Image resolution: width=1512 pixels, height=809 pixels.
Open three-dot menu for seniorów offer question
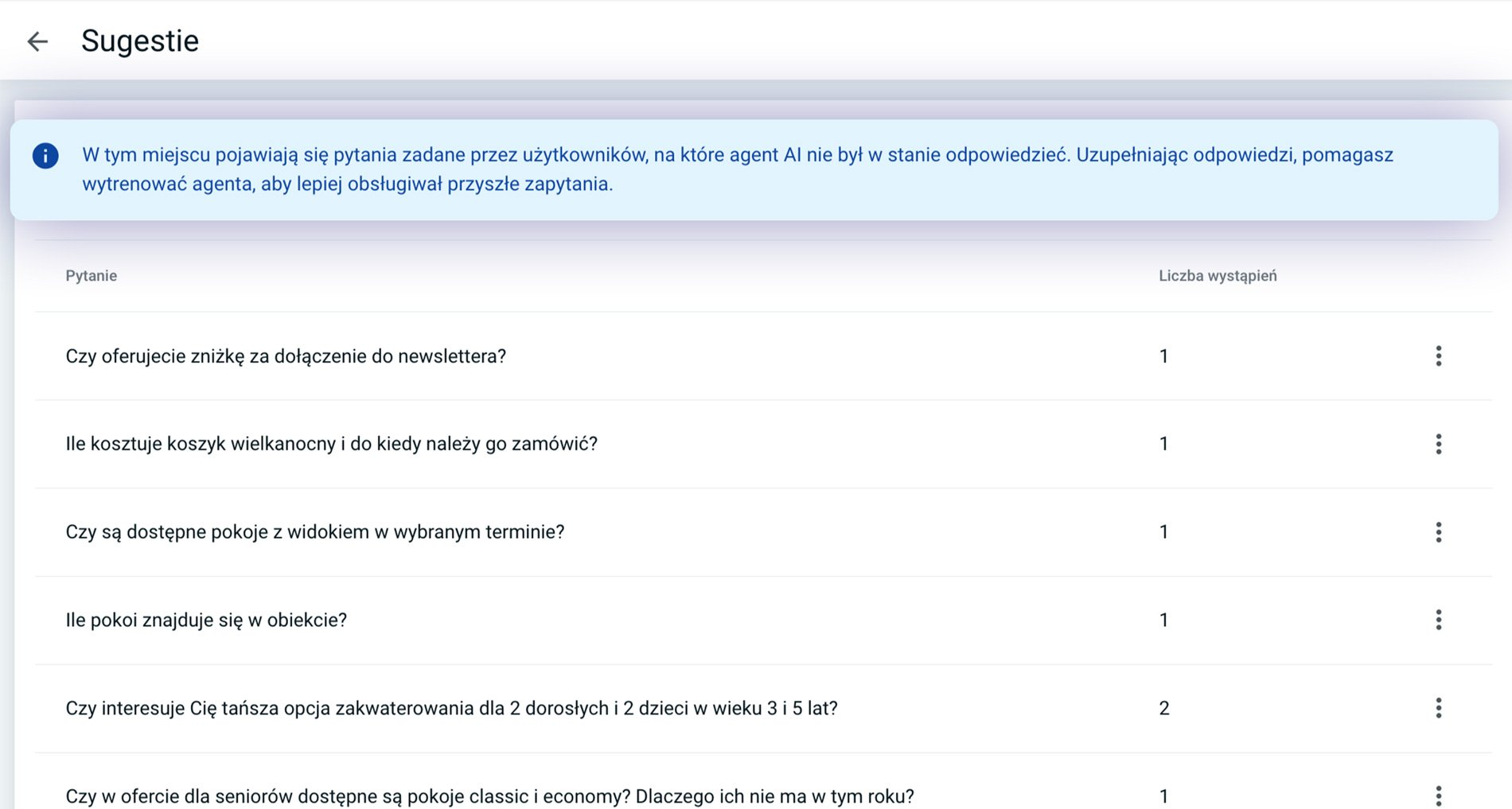point(1438,795)
